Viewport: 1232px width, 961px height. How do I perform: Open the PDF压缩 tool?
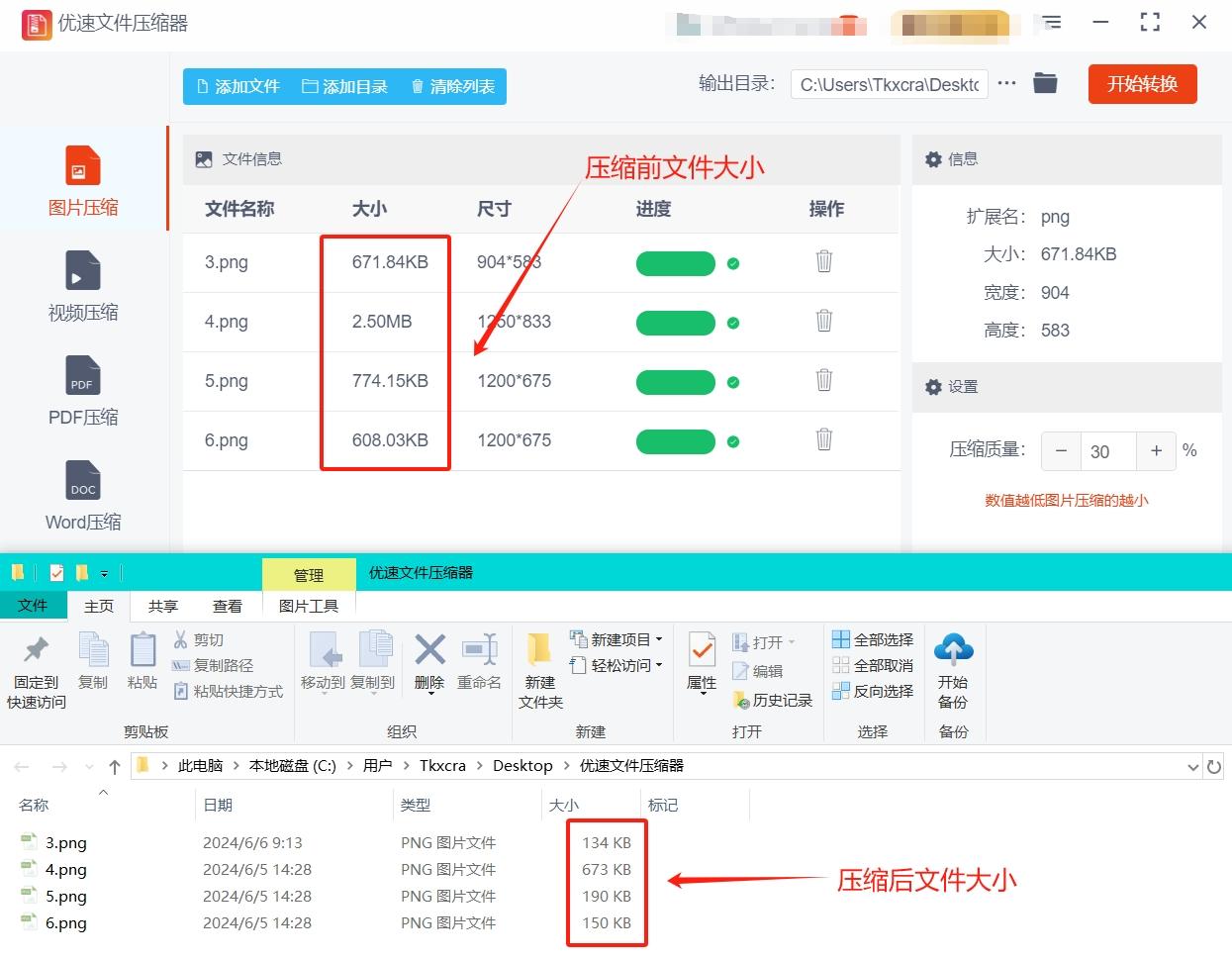pyautogui.click(x=82, y=391)
